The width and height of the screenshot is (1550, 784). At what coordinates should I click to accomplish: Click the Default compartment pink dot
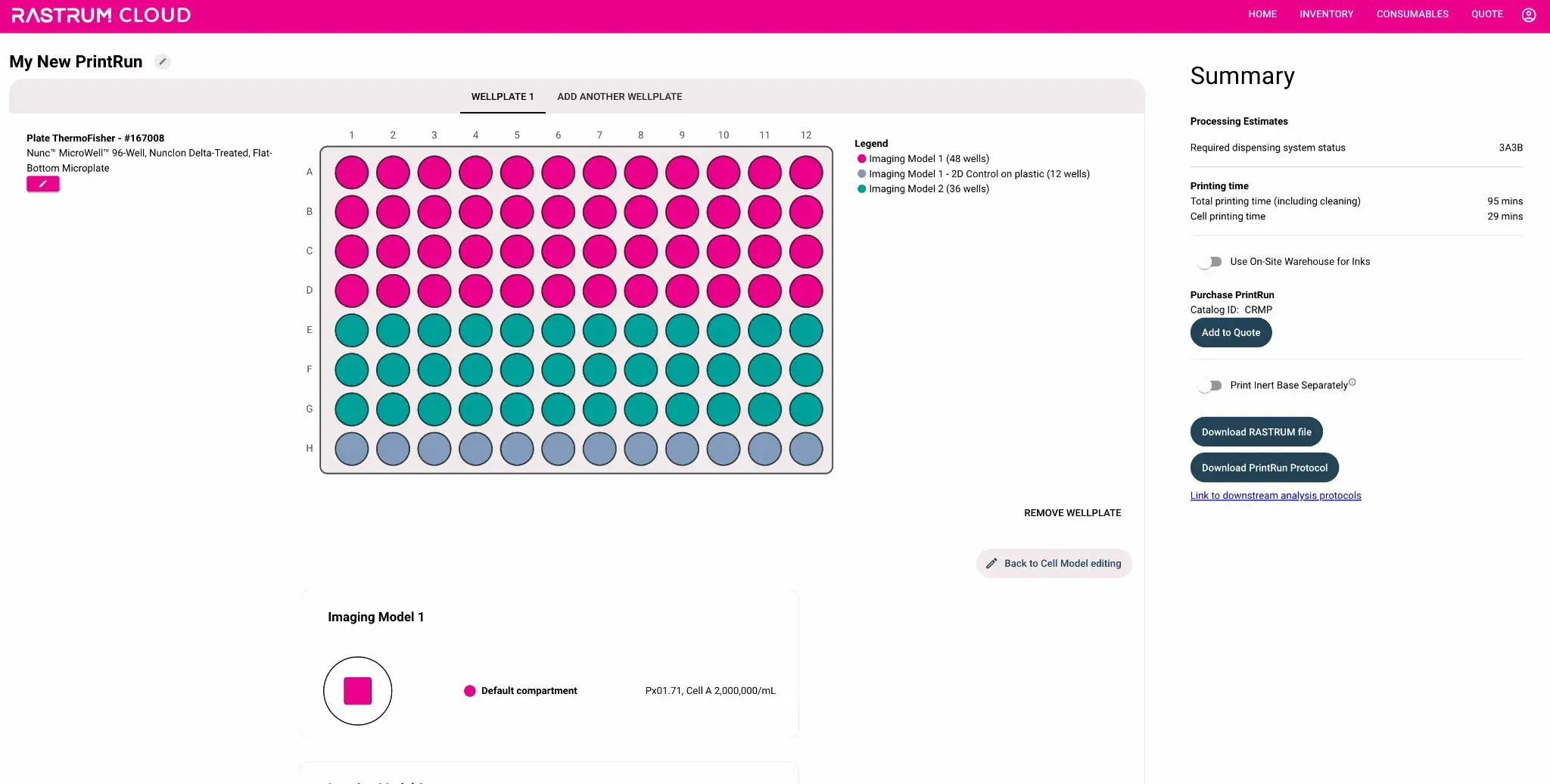point(470,690)
